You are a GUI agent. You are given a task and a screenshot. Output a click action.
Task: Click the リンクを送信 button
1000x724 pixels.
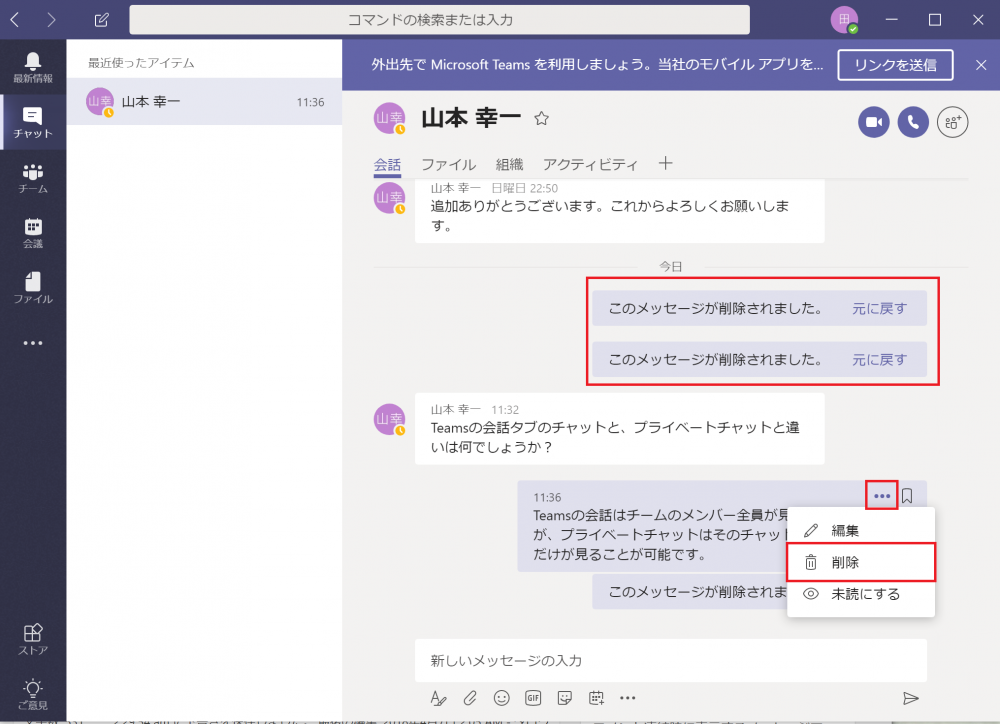point(895,65)
